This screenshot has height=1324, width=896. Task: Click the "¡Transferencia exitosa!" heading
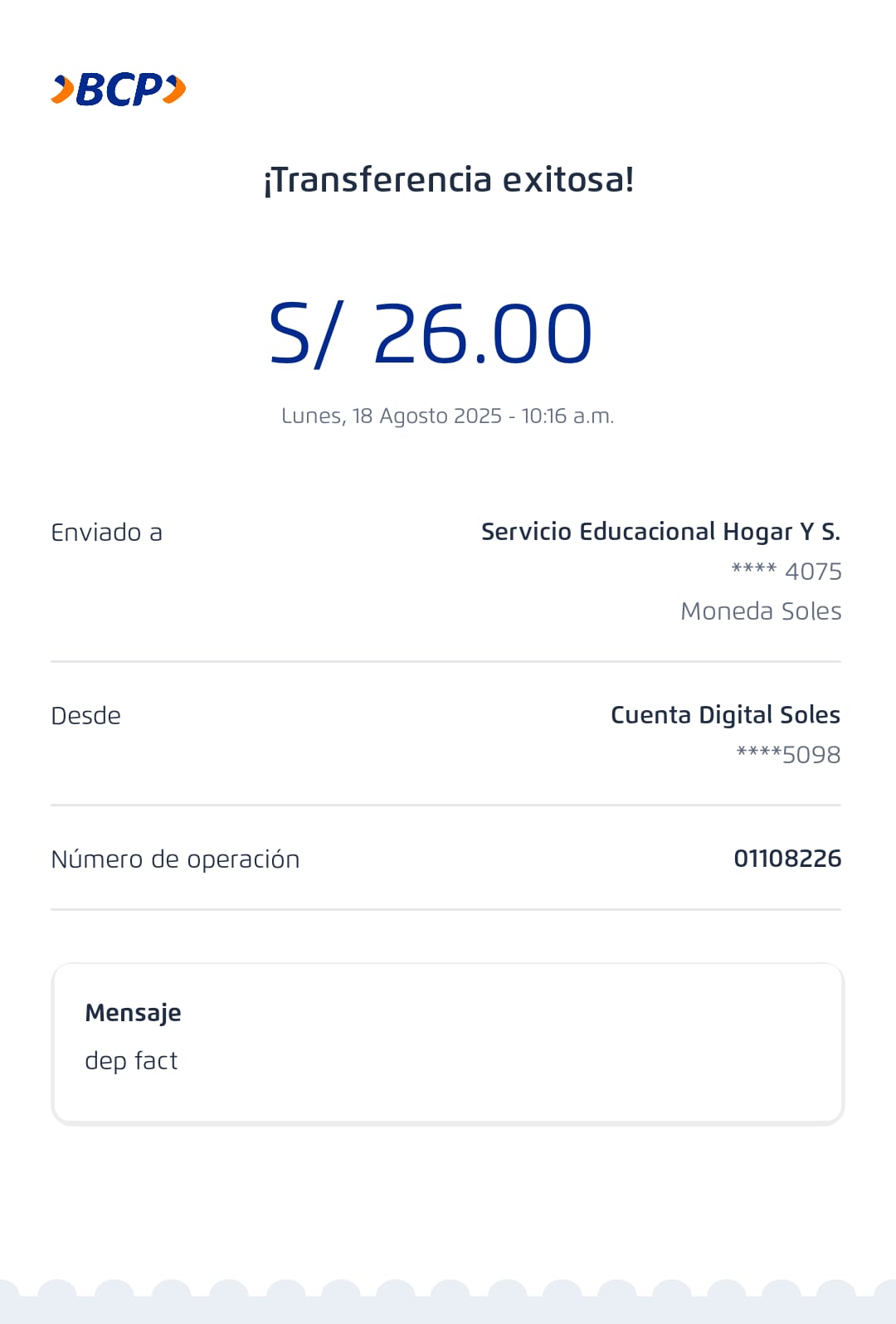448,180
